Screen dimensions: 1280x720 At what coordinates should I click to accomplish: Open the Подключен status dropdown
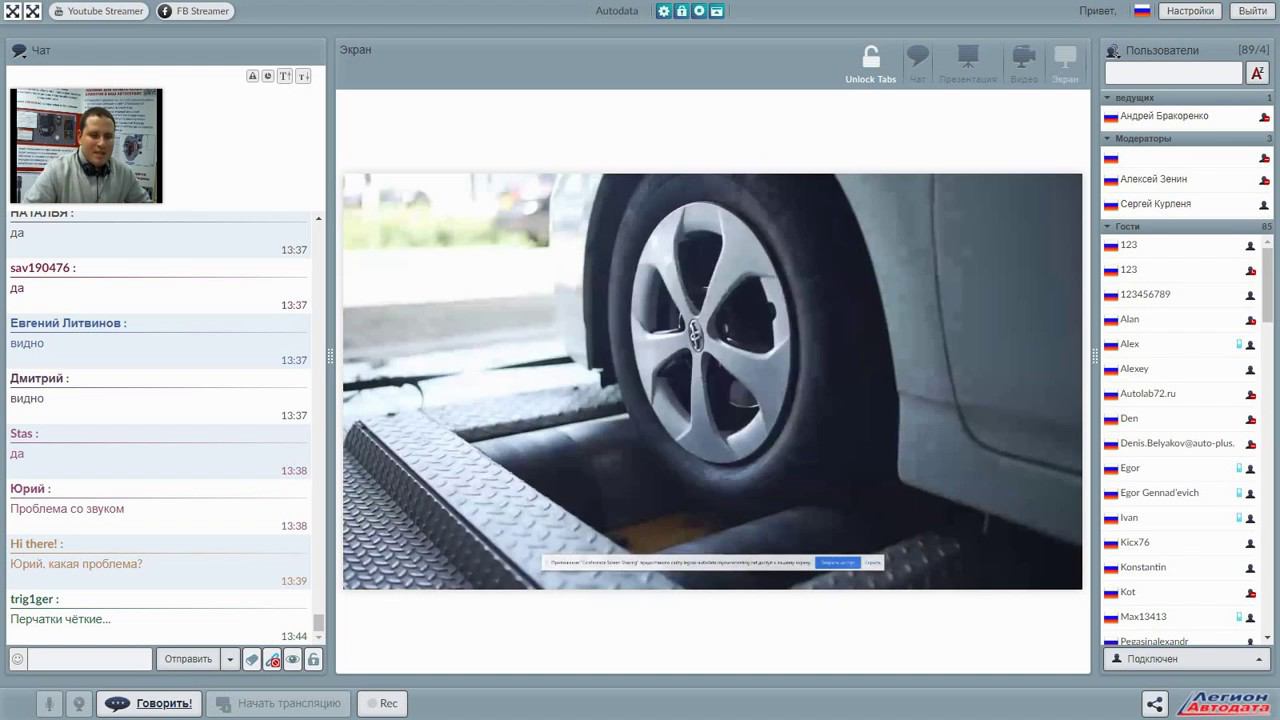coord(1186,659)
